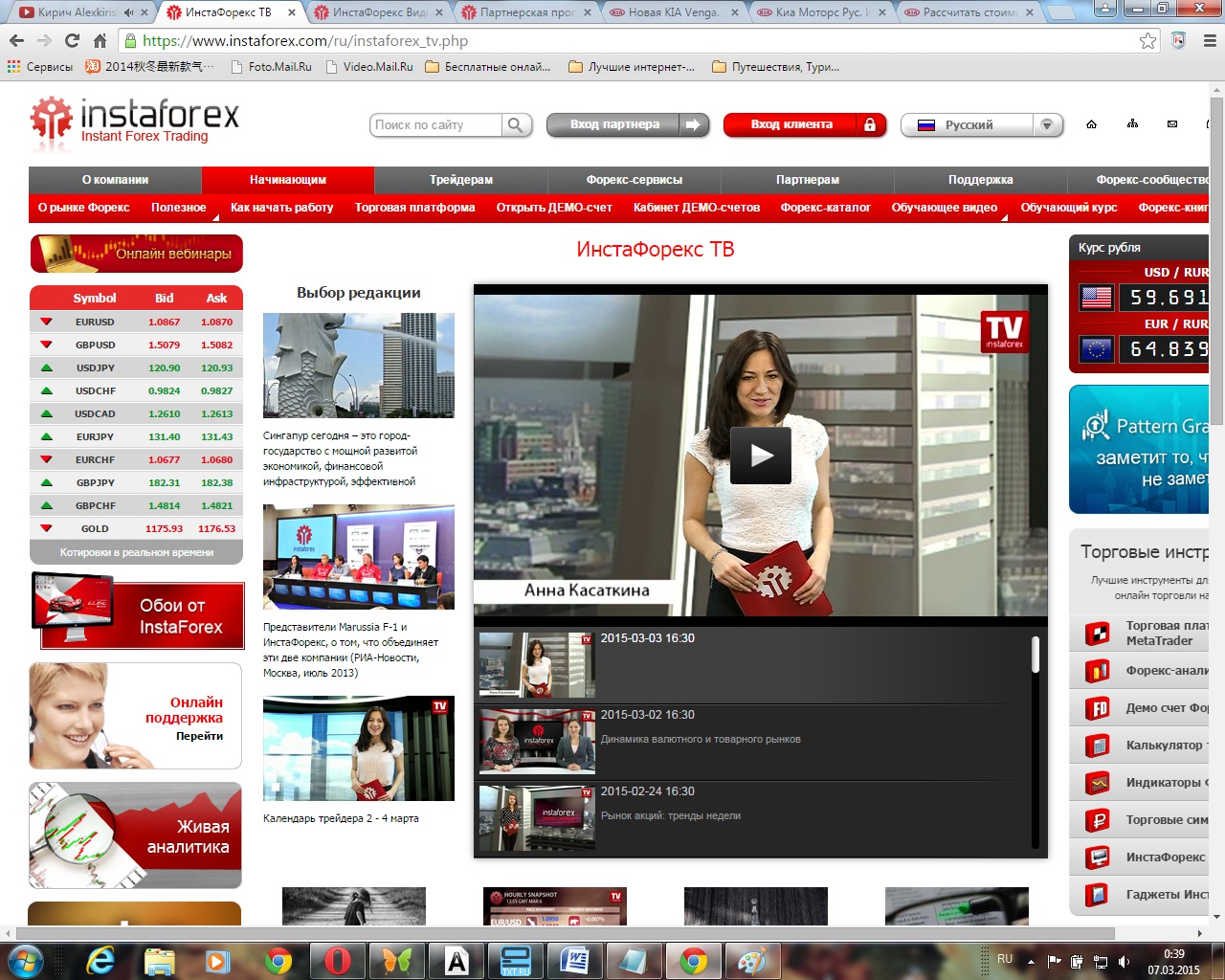This screenshot has height=980, width=1225.
Task: Expand the Обучающее видео submenu
Action: (x=945, y=208)
